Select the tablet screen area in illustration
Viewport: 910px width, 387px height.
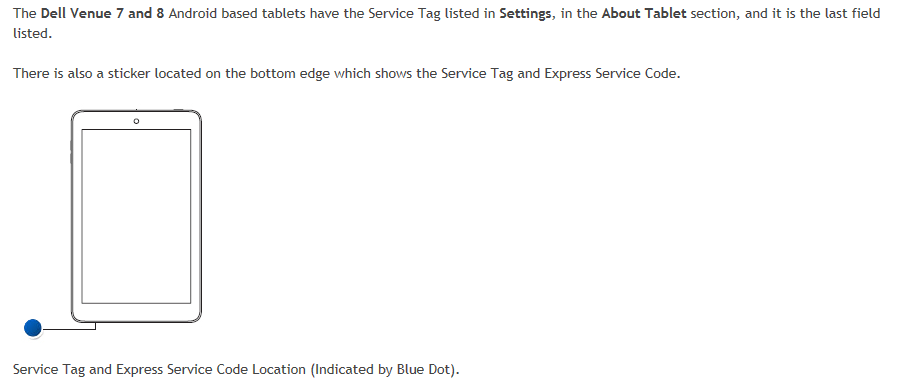point(136,216)
